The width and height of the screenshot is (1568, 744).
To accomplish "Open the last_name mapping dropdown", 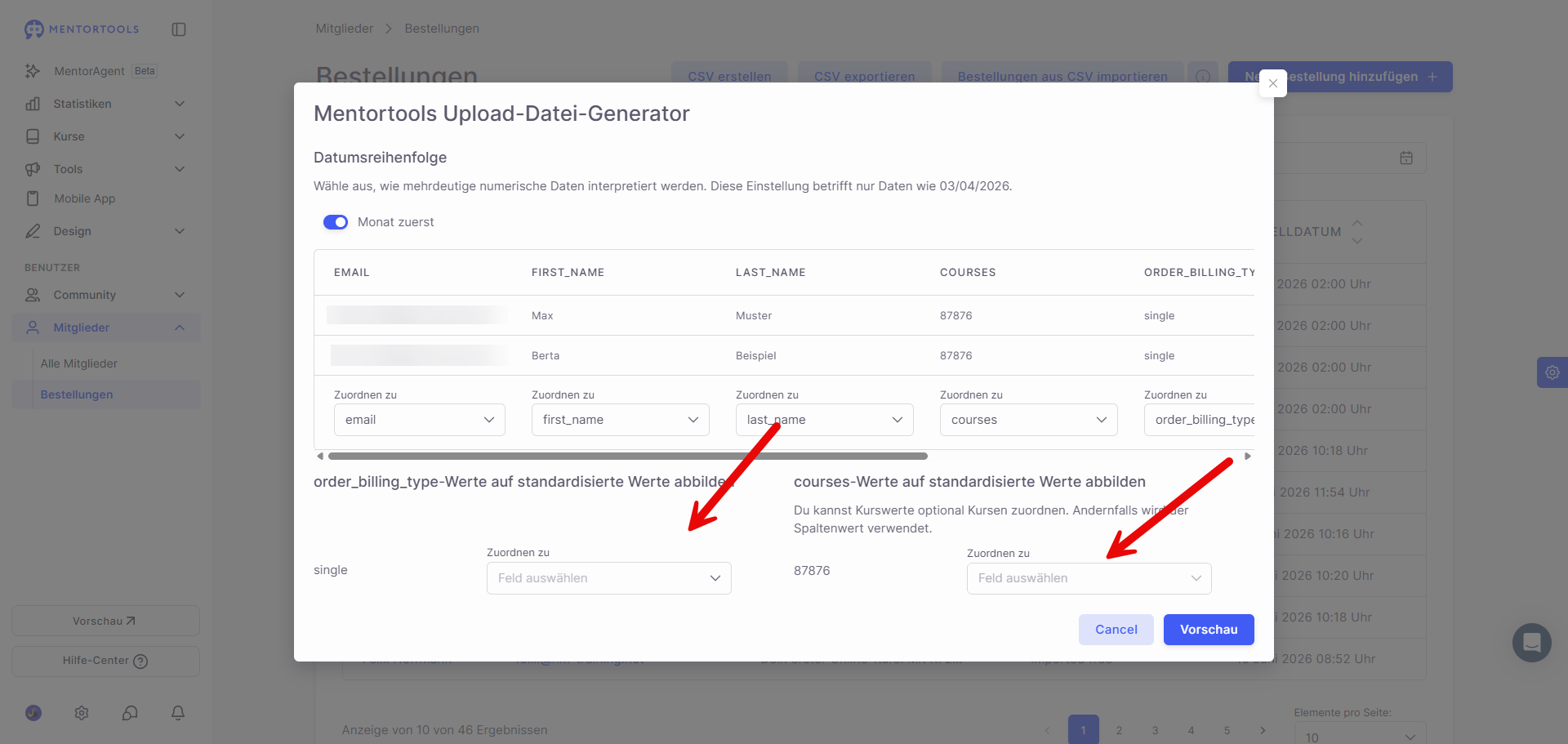I will click(x=825, y=420).
